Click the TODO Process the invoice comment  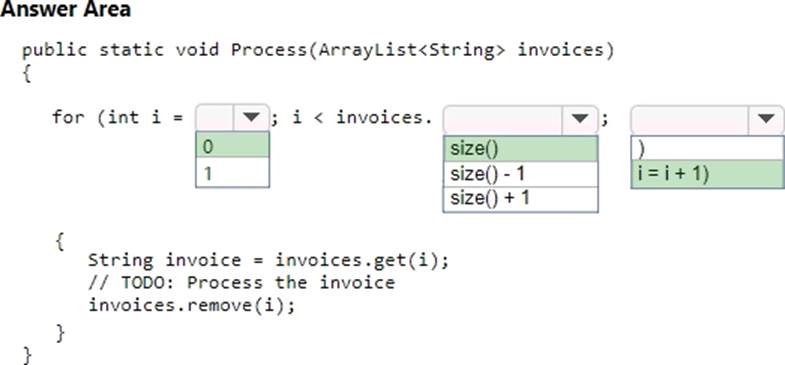click(x=242, y=283)
